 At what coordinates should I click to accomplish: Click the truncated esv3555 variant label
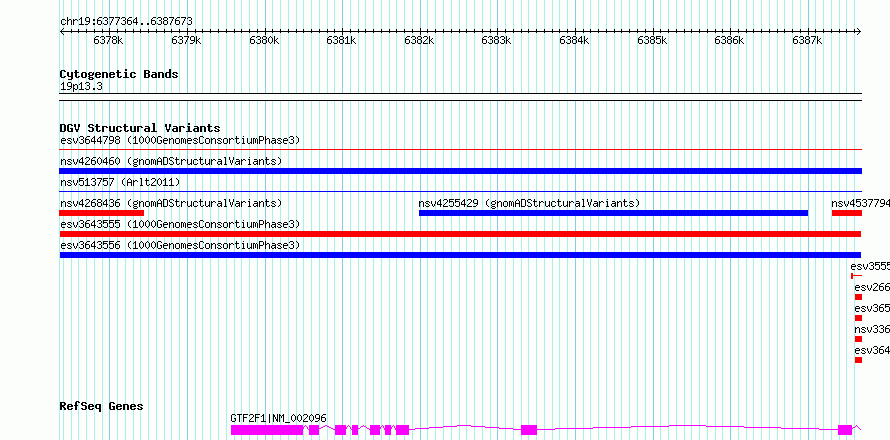click(870, 266)
